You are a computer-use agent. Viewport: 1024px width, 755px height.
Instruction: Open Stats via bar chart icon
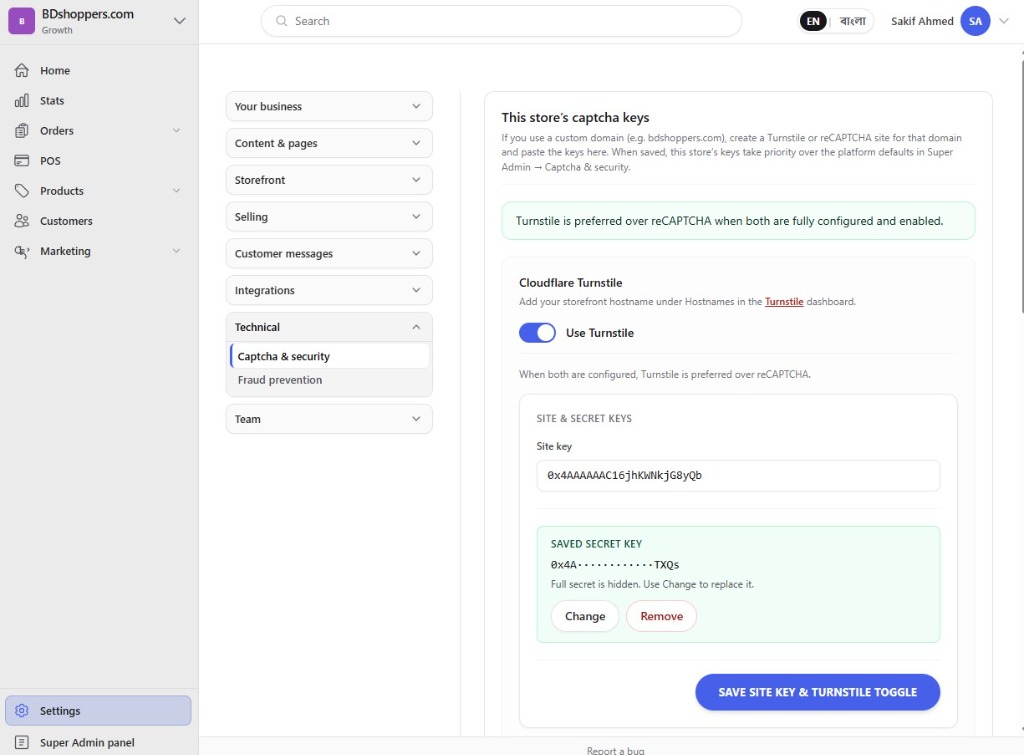(22, 101)
